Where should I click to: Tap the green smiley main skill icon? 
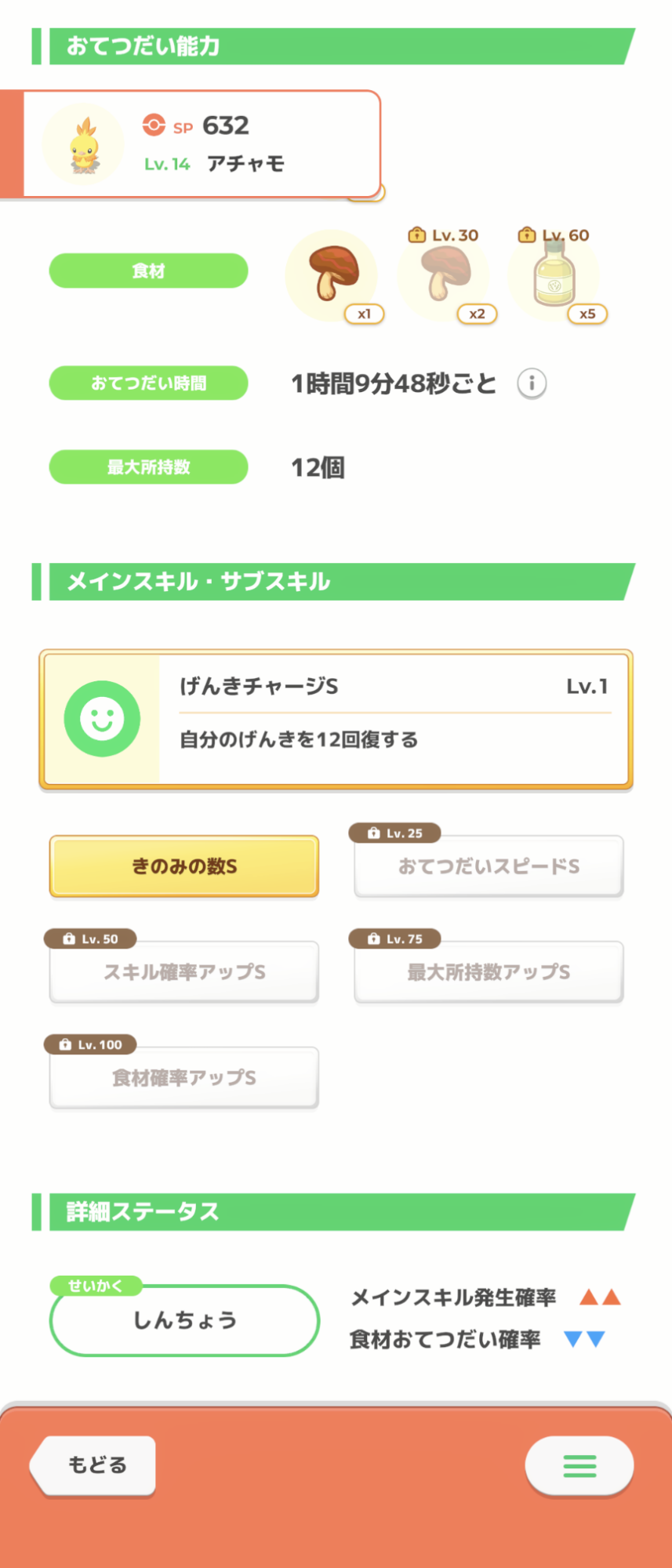point(102,719)
